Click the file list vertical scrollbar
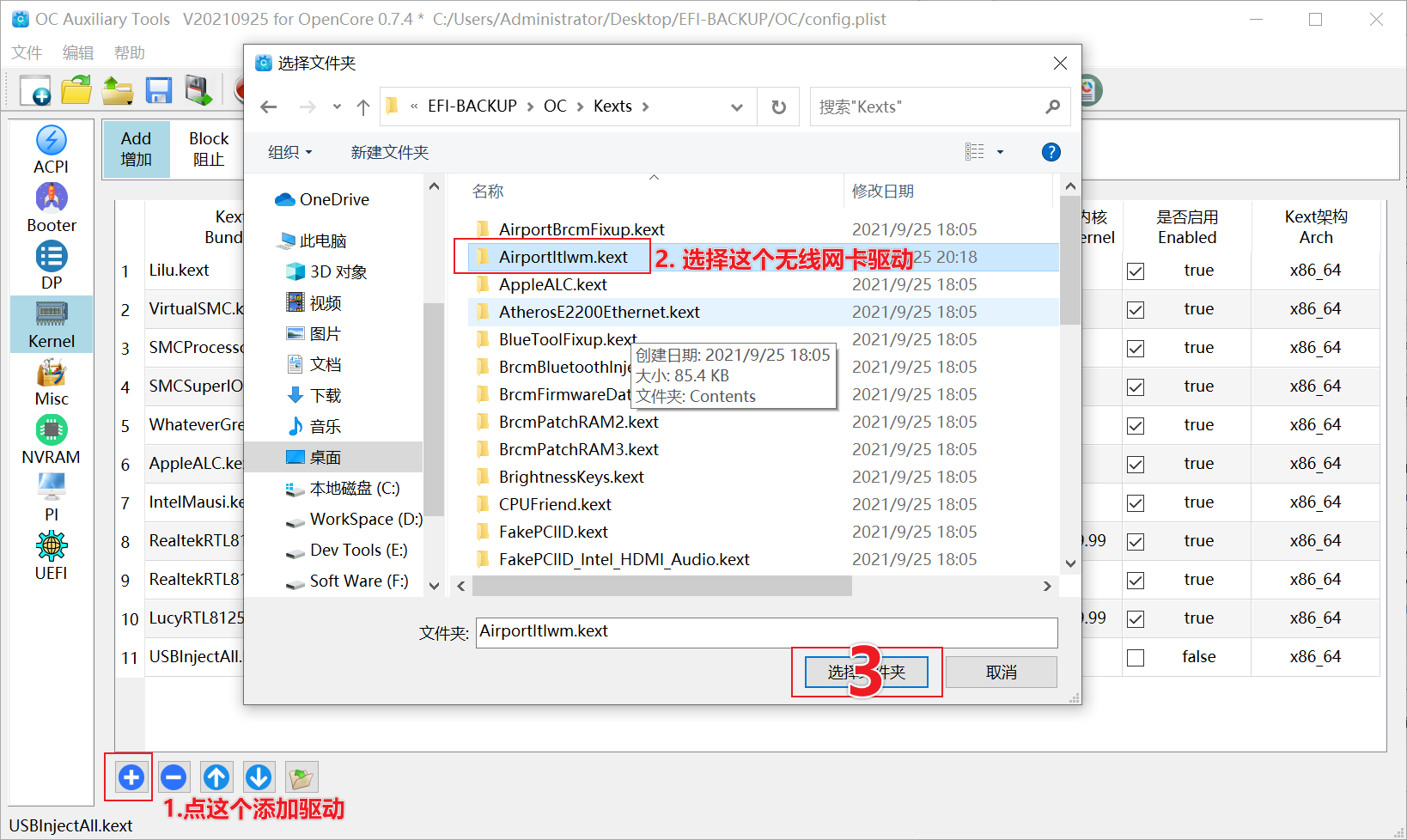The image size is (1407, 840). click(x=1069, y=259)
